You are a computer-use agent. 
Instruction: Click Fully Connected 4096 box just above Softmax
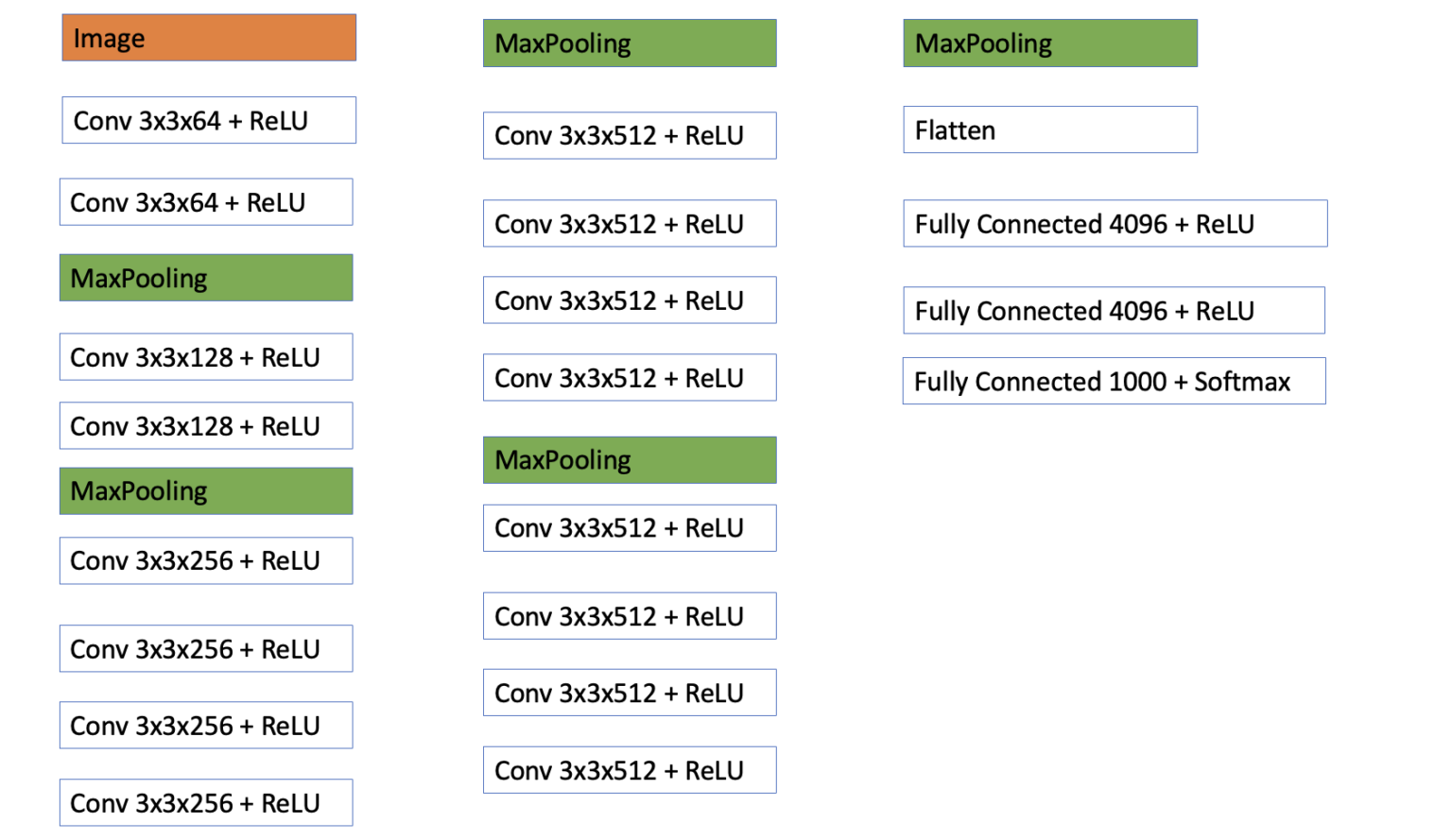coord(1114,310)
